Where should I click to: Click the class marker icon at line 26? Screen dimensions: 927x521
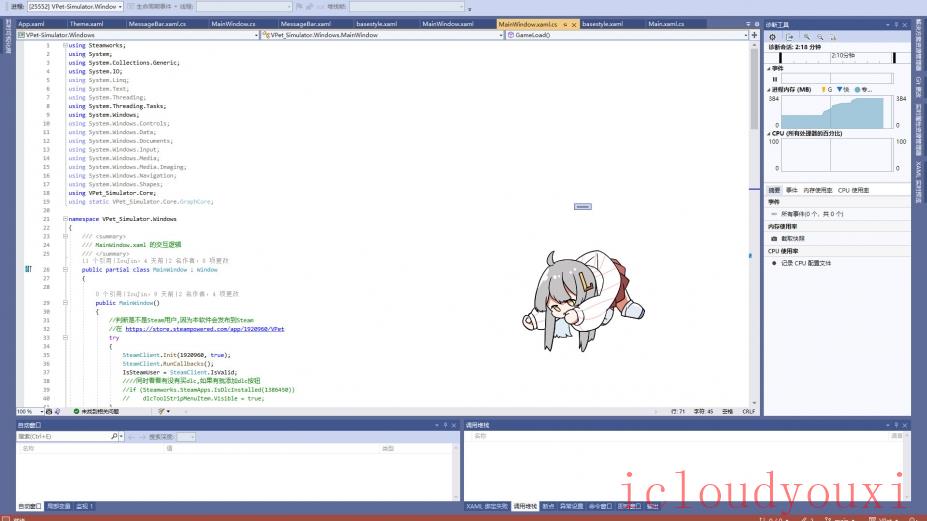(28, 269)
